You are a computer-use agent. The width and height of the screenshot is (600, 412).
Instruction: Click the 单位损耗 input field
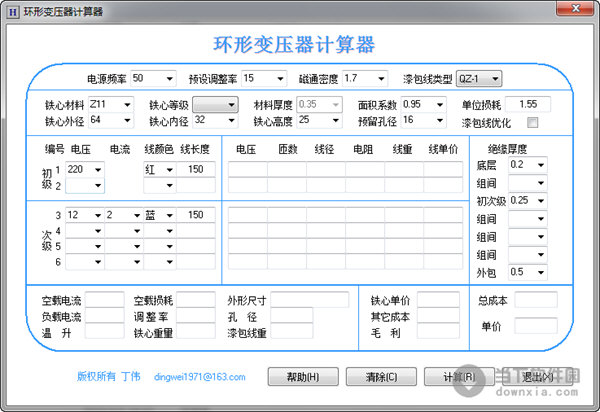[528, 104]
